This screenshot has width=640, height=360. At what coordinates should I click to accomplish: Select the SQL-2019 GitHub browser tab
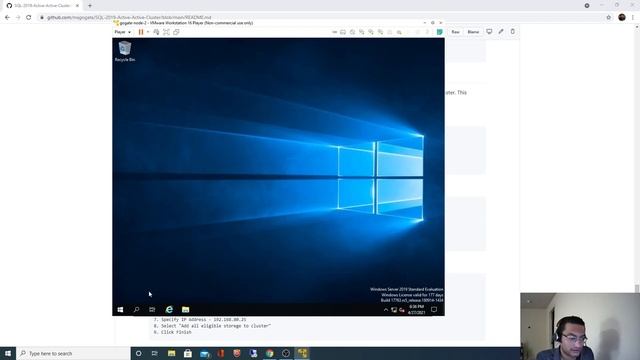(43, 6)
